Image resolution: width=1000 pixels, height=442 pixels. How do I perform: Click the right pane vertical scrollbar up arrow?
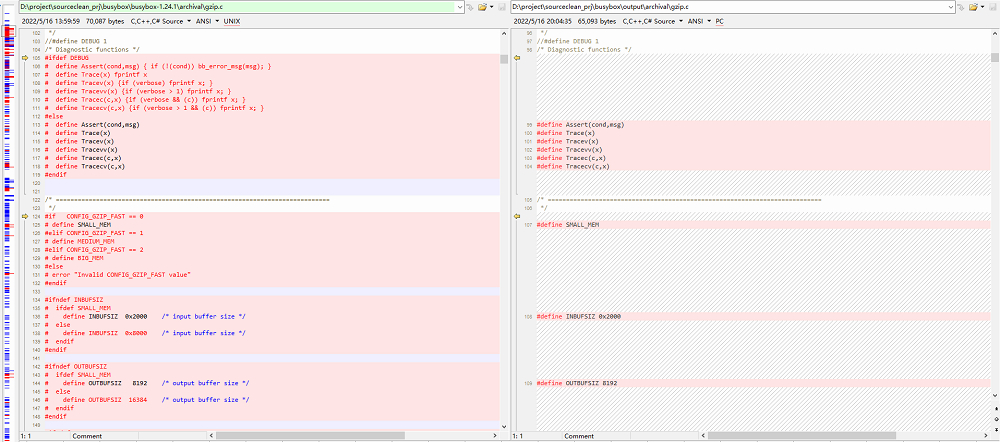point(995,32)
